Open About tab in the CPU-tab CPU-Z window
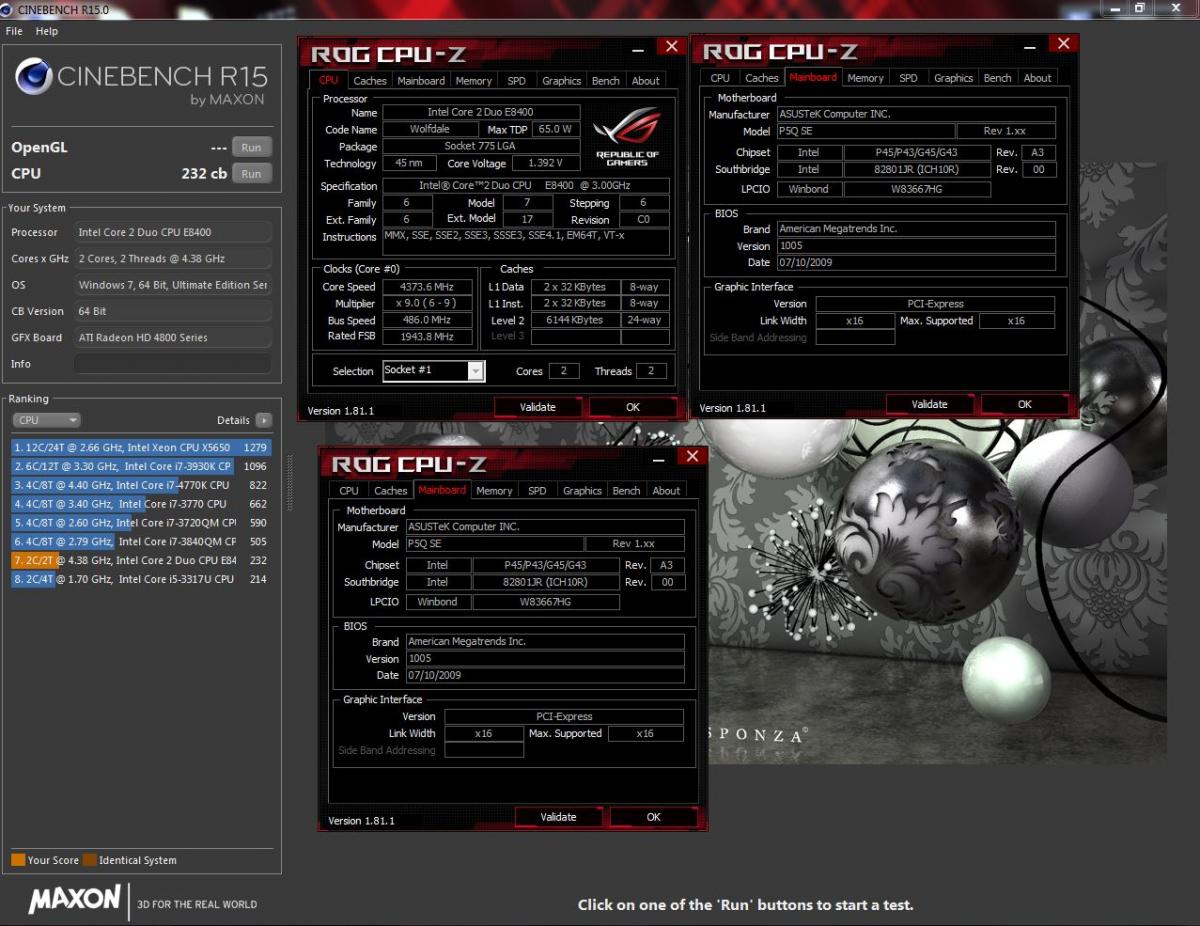The image size is (1200, 926). click(645, 81)
